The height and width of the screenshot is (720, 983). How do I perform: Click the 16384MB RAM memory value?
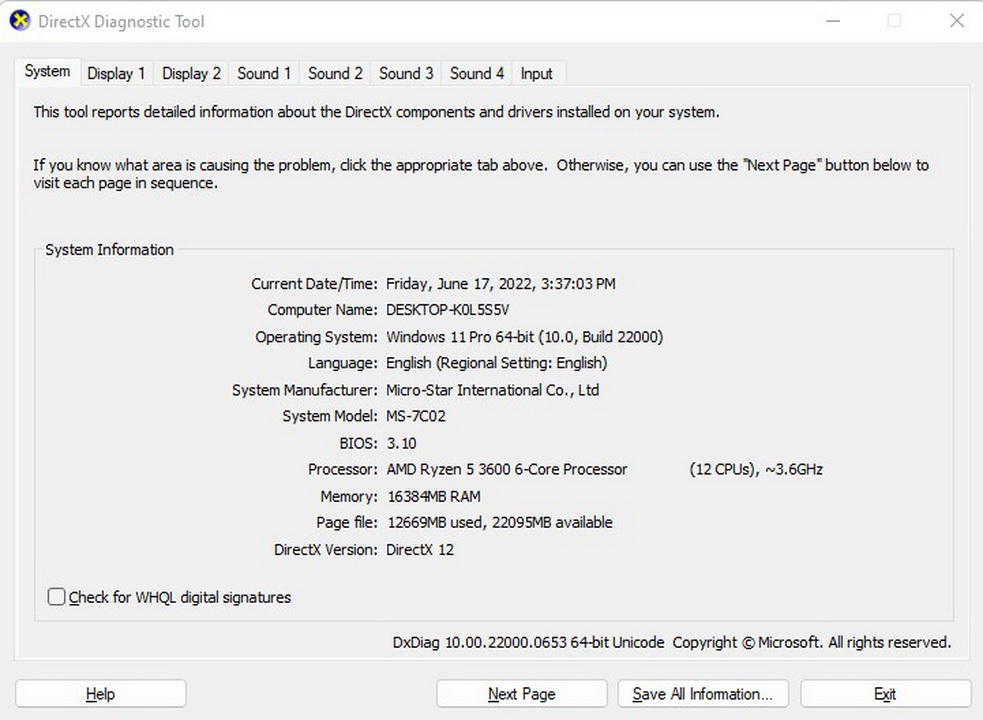tap(433, 496)
